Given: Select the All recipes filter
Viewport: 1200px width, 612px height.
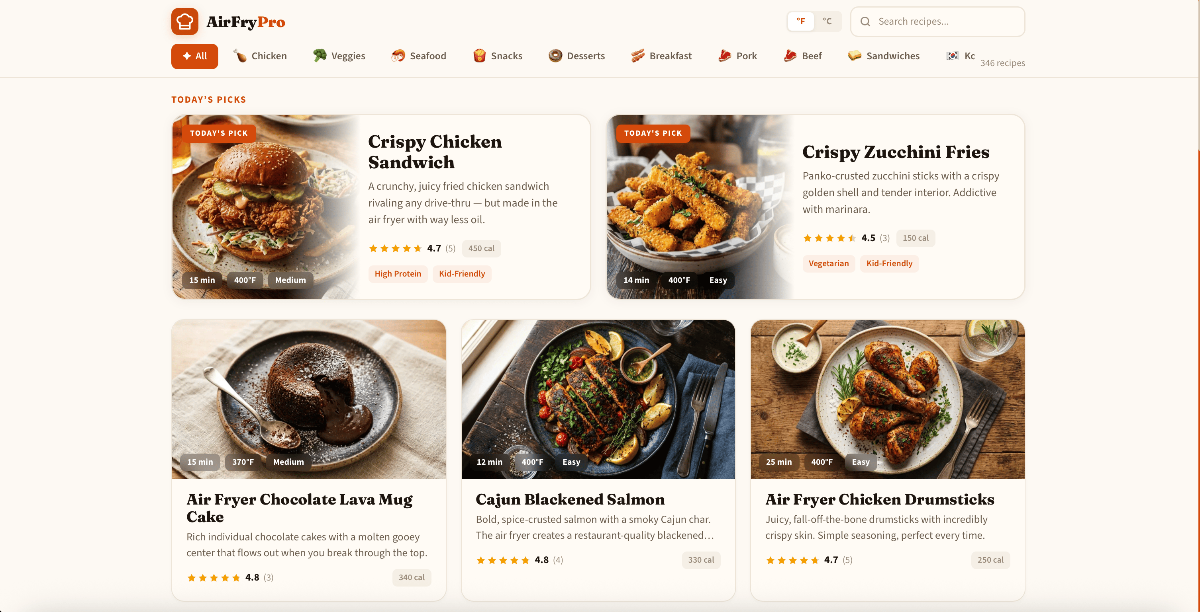Looking at the screenshot, I should coord(194,56).
